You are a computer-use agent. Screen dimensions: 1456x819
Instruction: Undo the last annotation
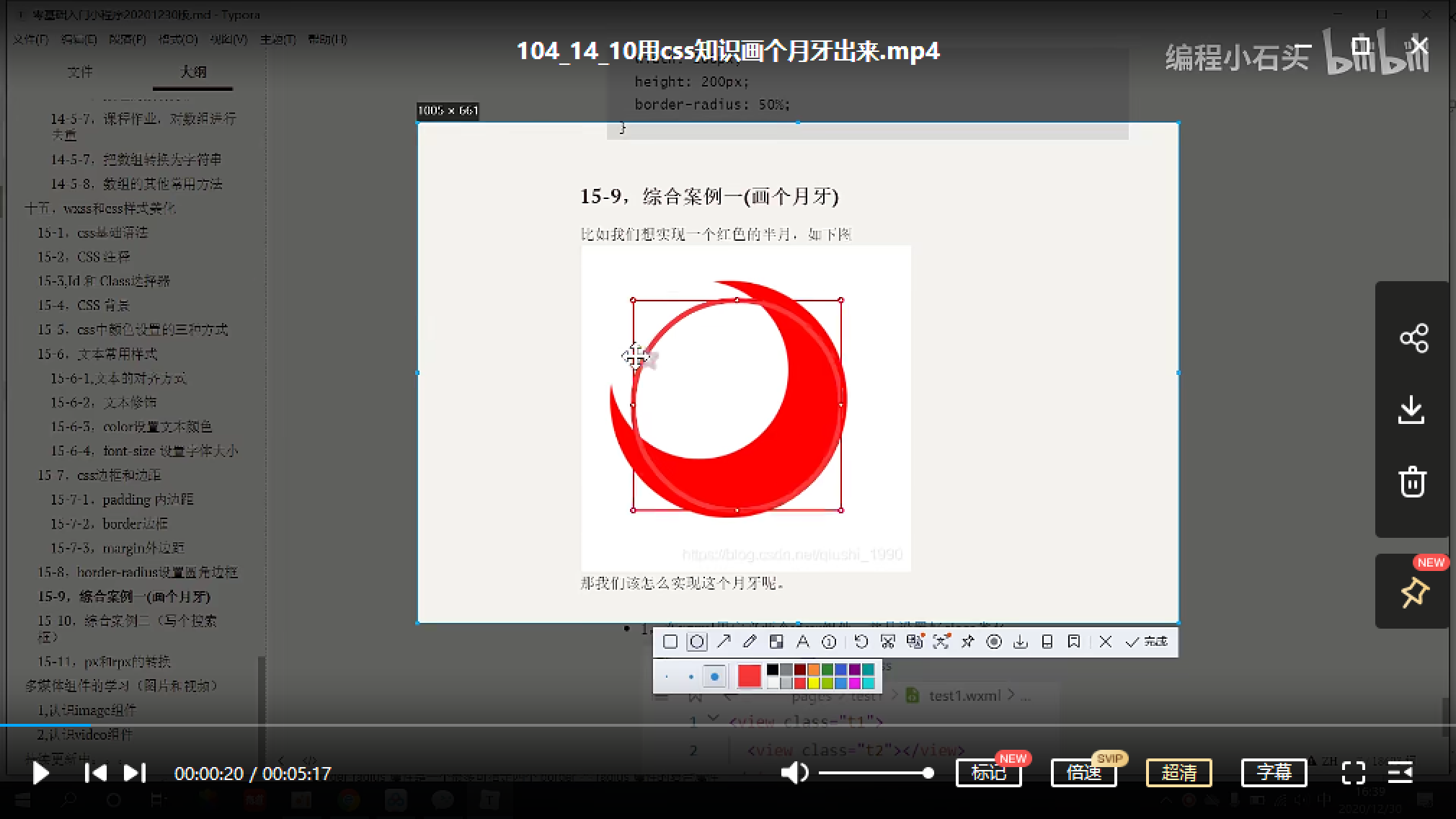[x=861, y=642]
